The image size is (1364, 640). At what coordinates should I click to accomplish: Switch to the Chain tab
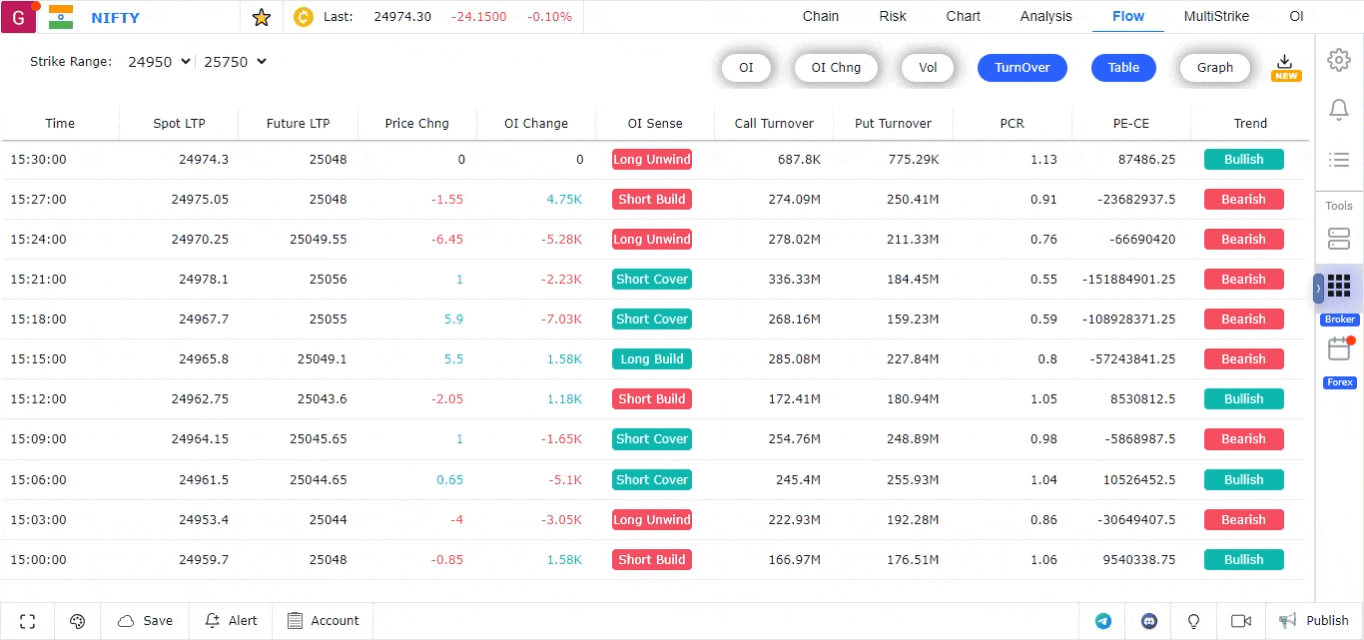pyautogui.click(x=820, y=16)
